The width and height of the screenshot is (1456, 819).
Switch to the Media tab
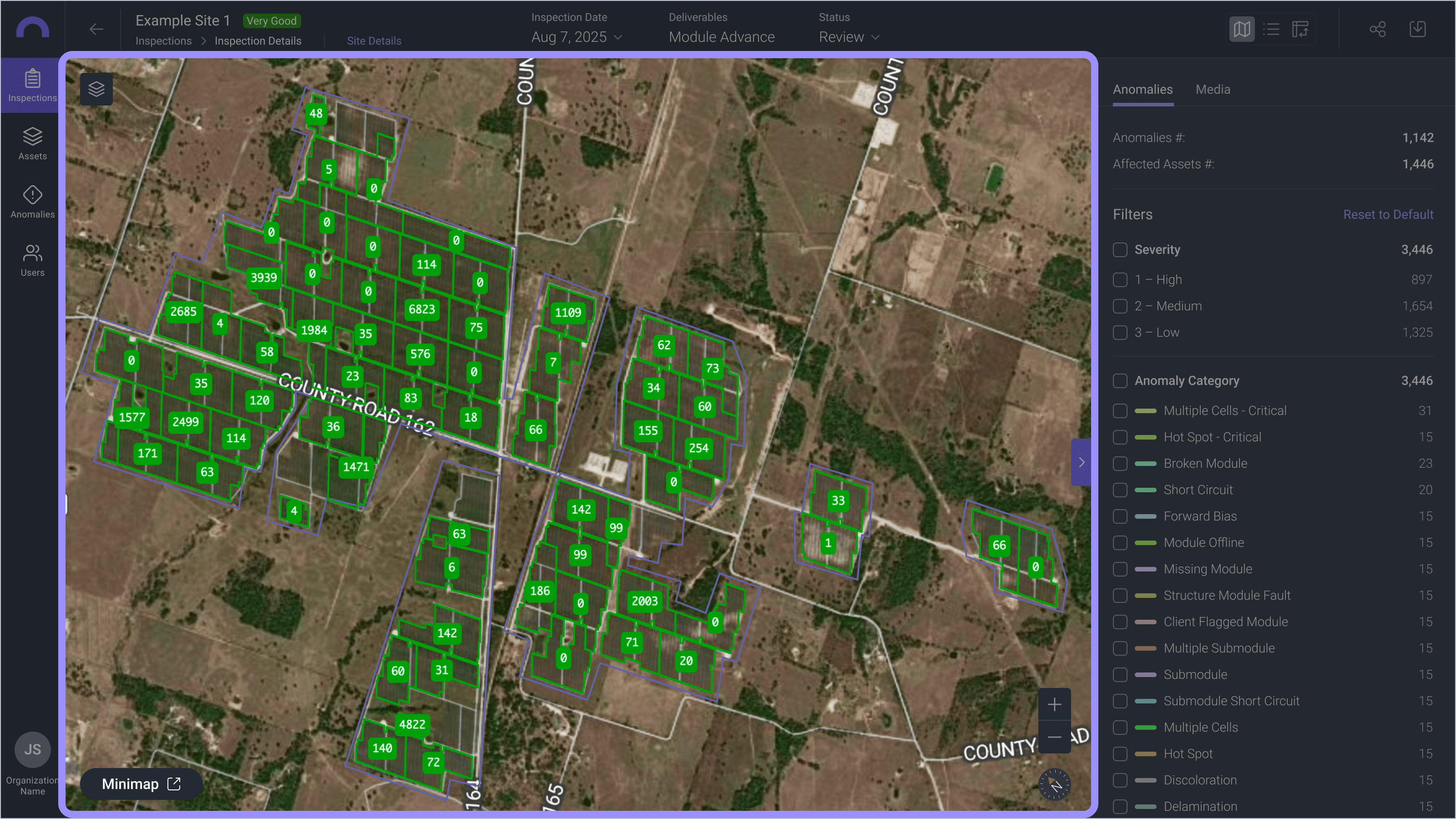coord(1213,89)
